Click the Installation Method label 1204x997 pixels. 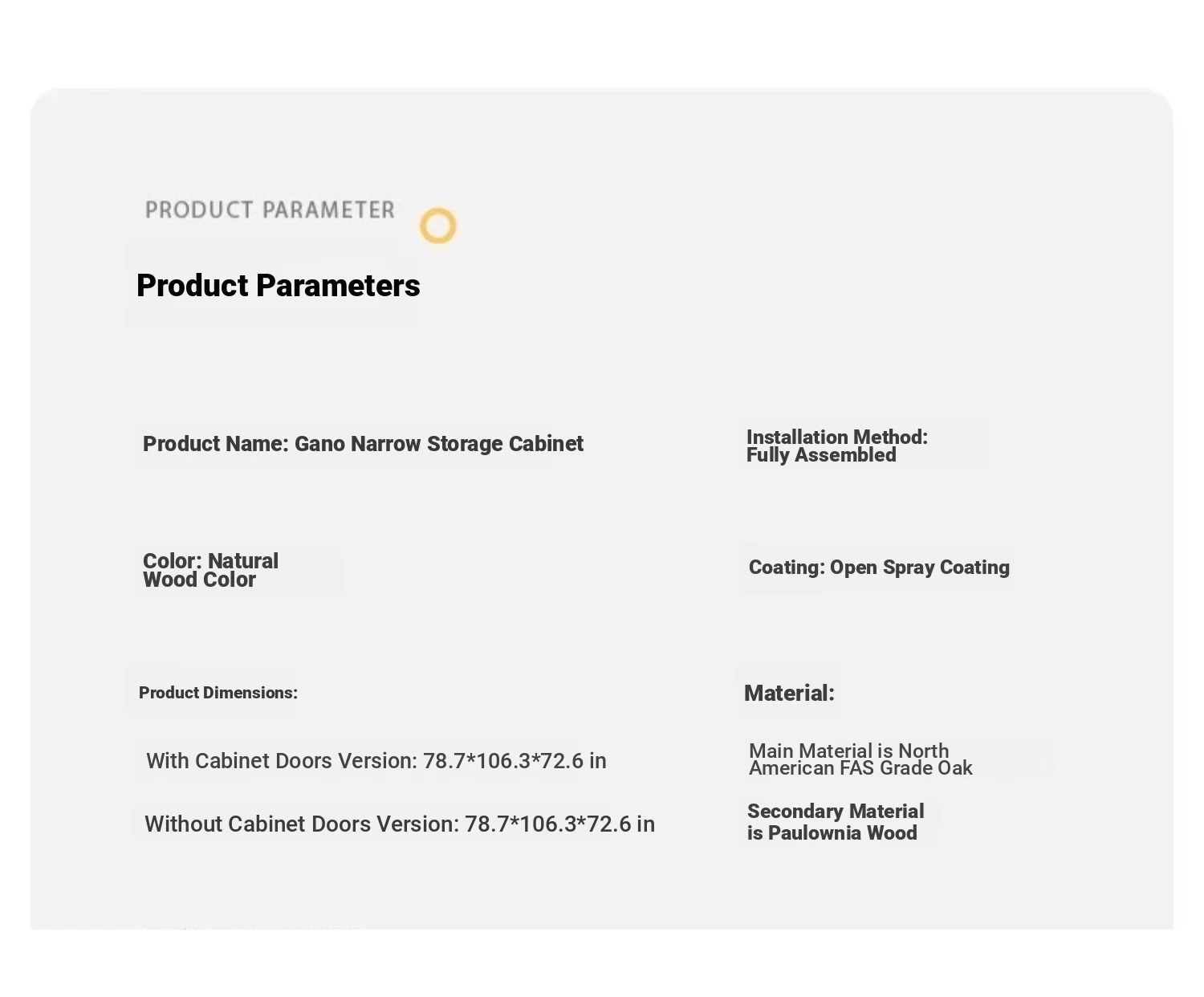(836, 437)
